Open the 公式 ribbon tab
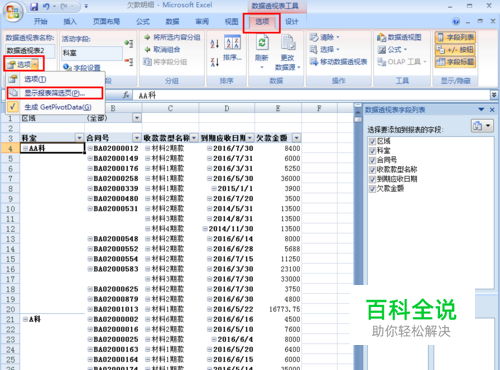 143,22
